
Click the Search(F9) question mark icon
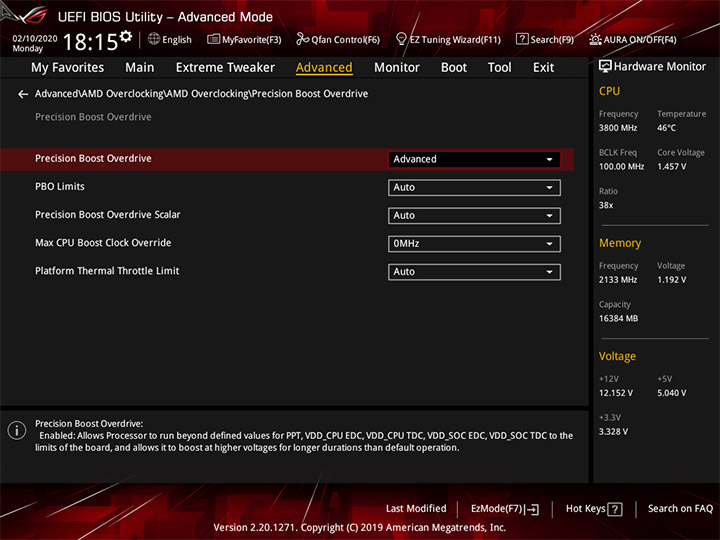tap(522, 39)
